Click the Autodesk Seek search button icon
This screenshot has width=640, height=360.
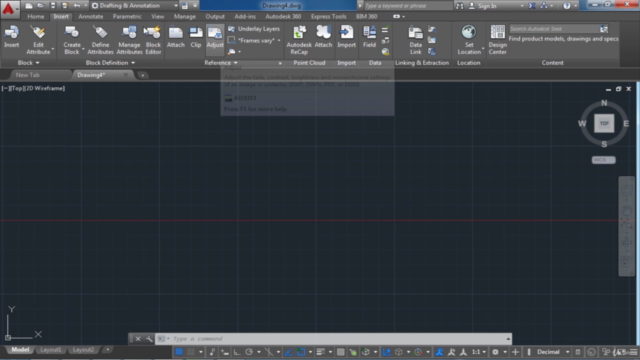pyautogui.click(x=604, y=29)
